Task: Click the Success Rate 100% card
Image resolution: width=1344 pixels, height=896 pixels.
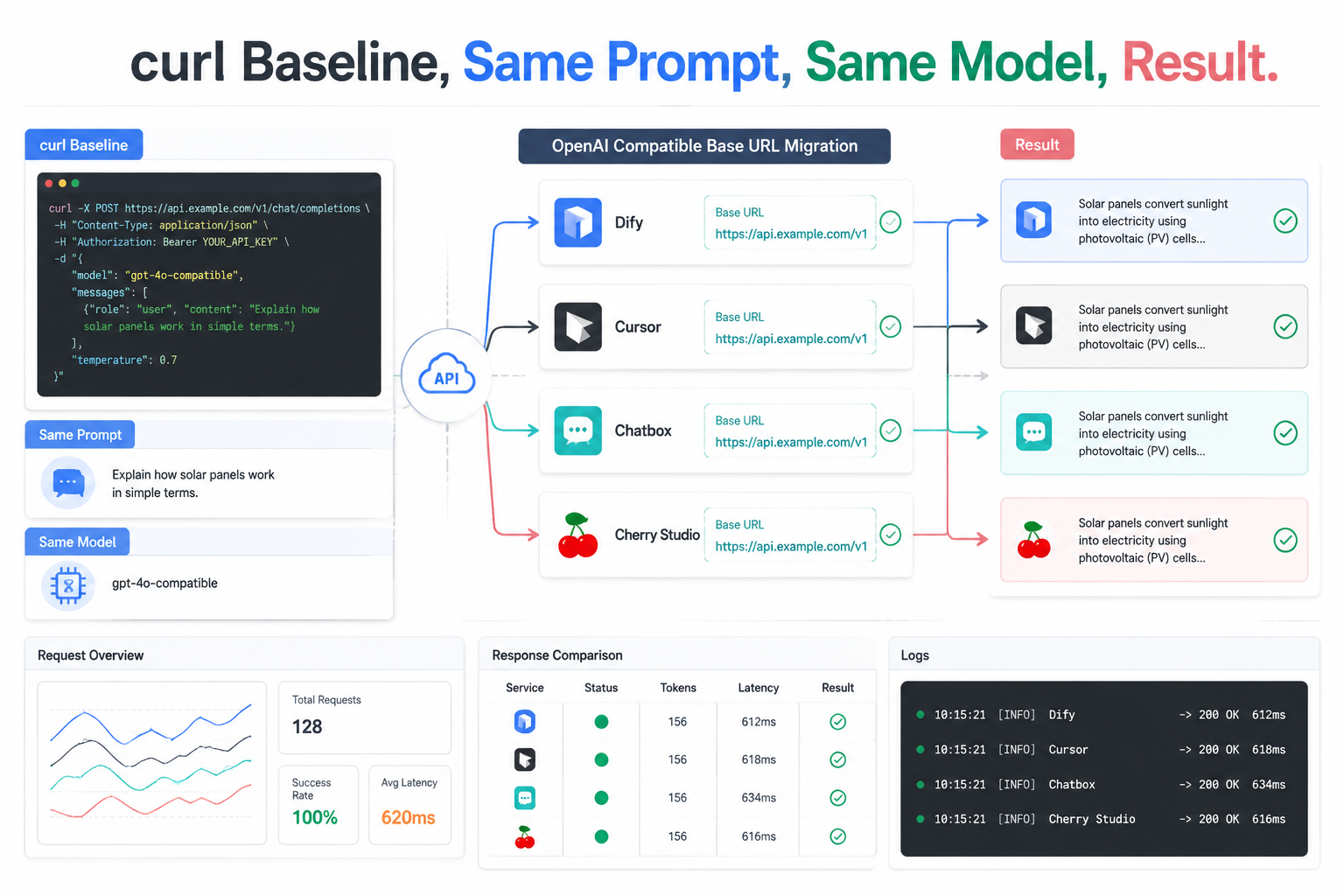Action: pos(318,805)
